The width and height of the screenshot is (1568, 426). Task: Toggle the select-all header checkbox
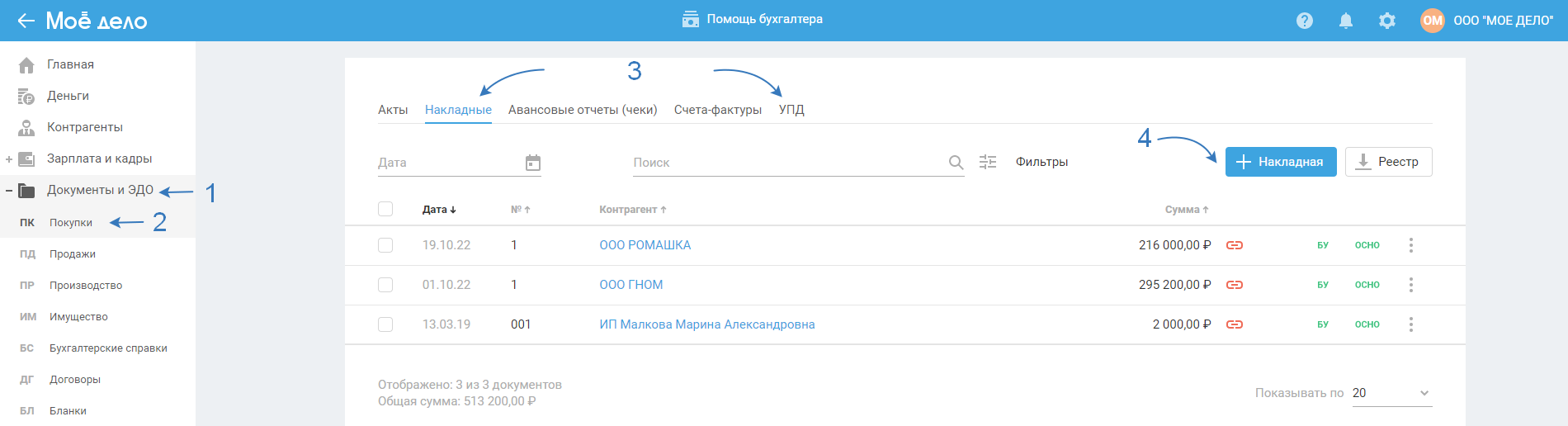click(x=385, y=209)
